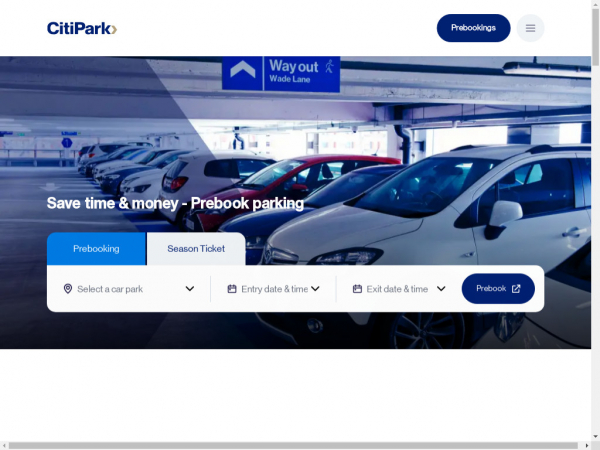Click the exit date calendar icon
This screenshot has height=450, width=600.
[x=357, y=289]
